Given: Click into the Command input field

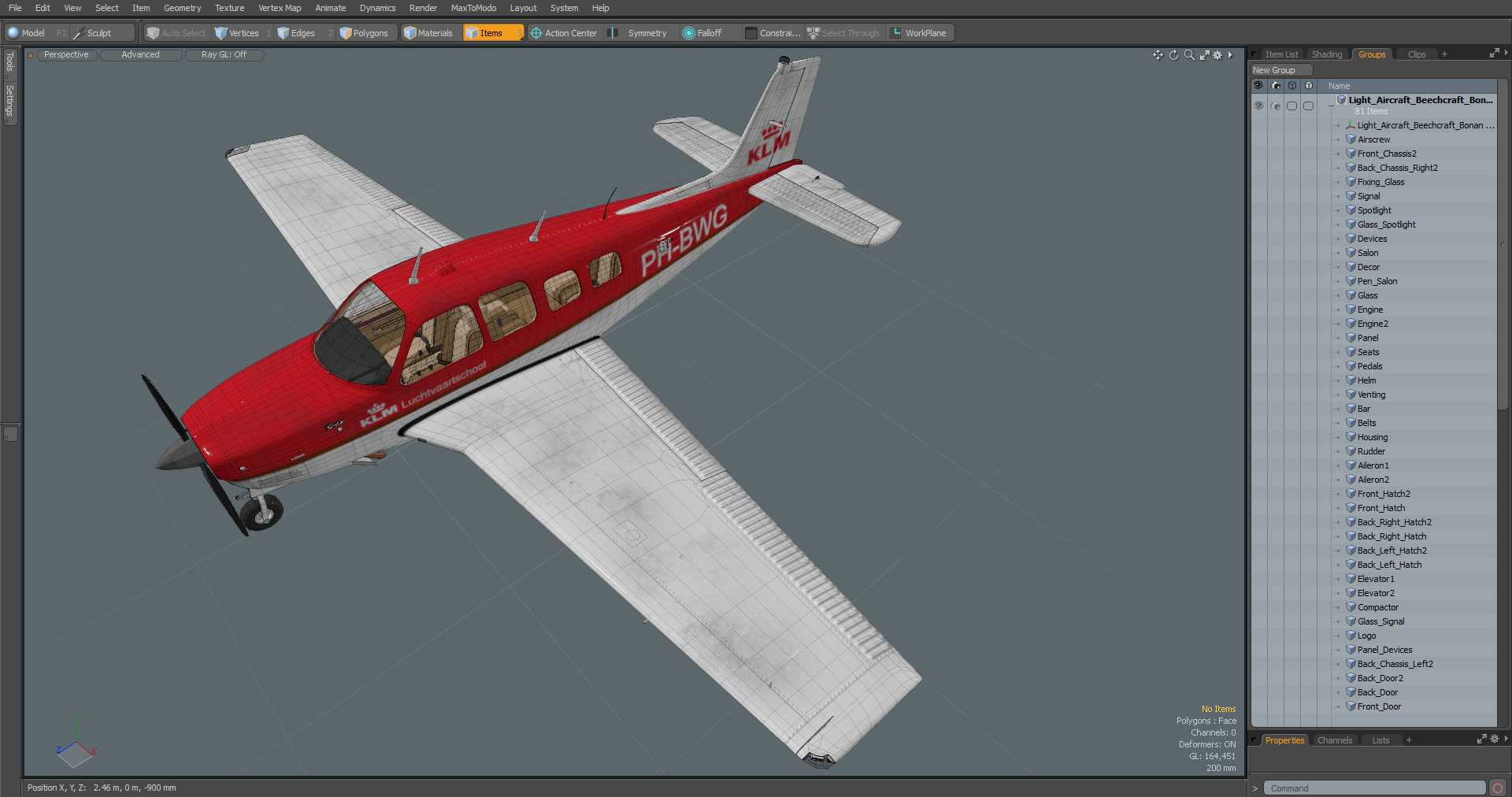Looking at the screenshot, I should pyautogui.click(x=1374, y=788).
